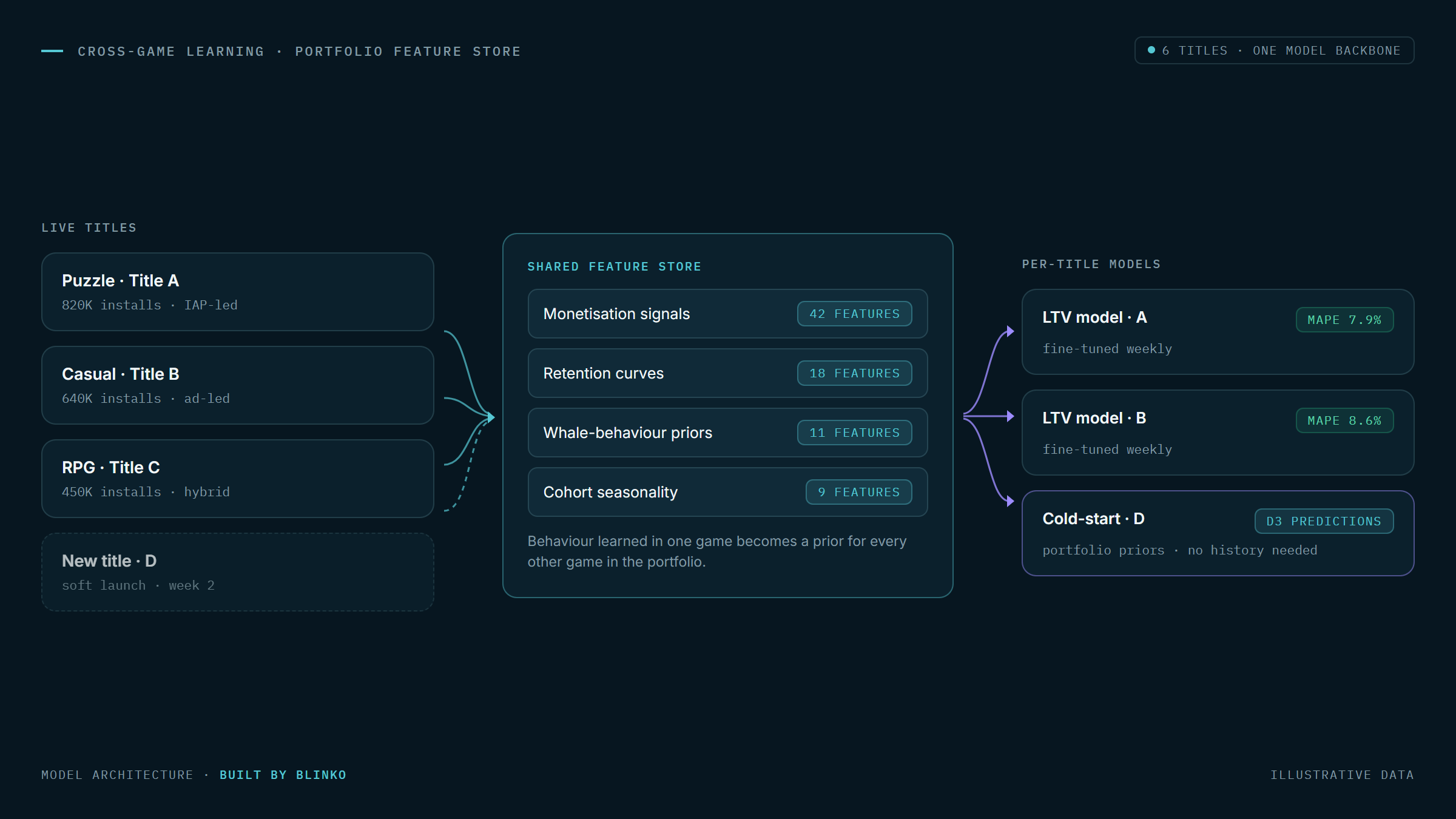Click the SHARED FEATURE STORE heading
Image resolution: width=1456 pixels, height=819 pixels.
[x=614, y=266]
